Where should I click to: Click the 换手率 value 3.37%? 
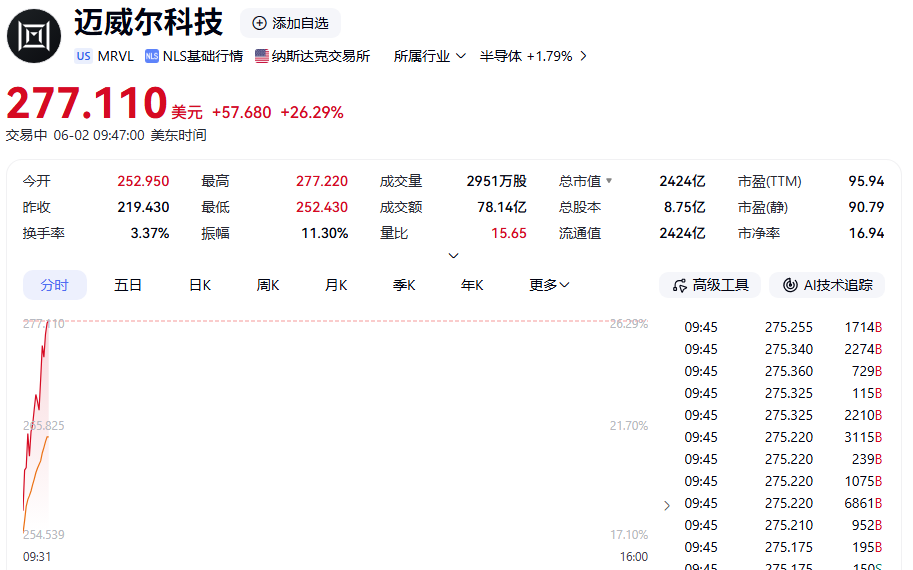150,233
